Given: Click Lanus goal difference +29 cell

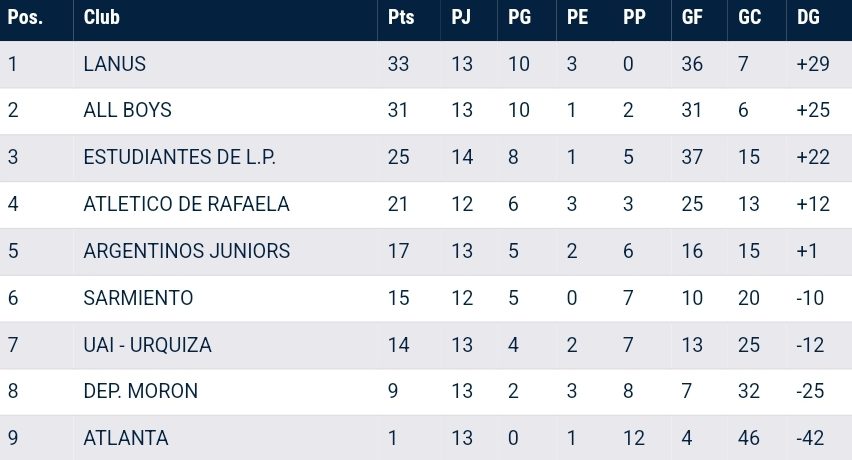Looking at the screenshot, I should 813,64.
